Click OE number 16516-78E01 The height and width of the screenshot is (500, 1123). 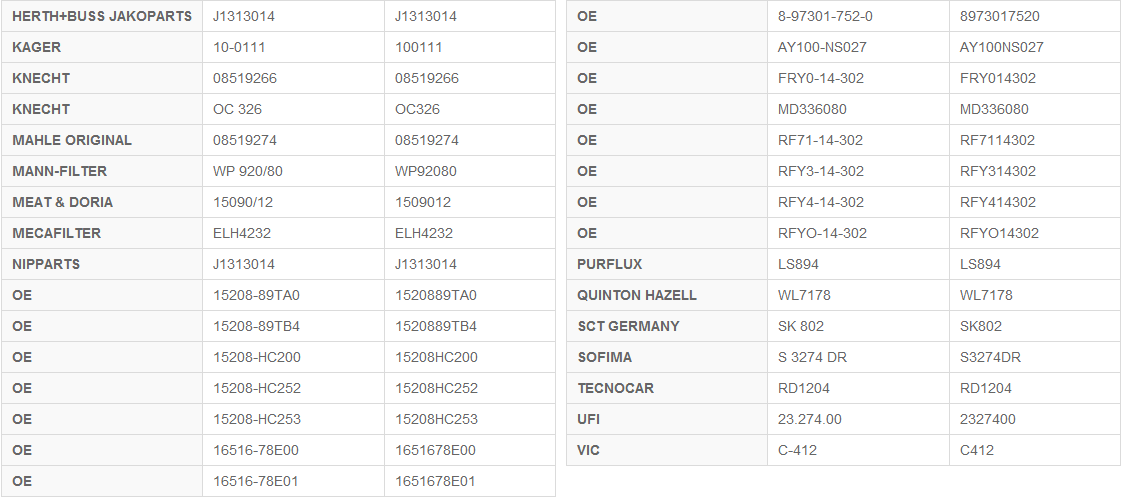256,481
